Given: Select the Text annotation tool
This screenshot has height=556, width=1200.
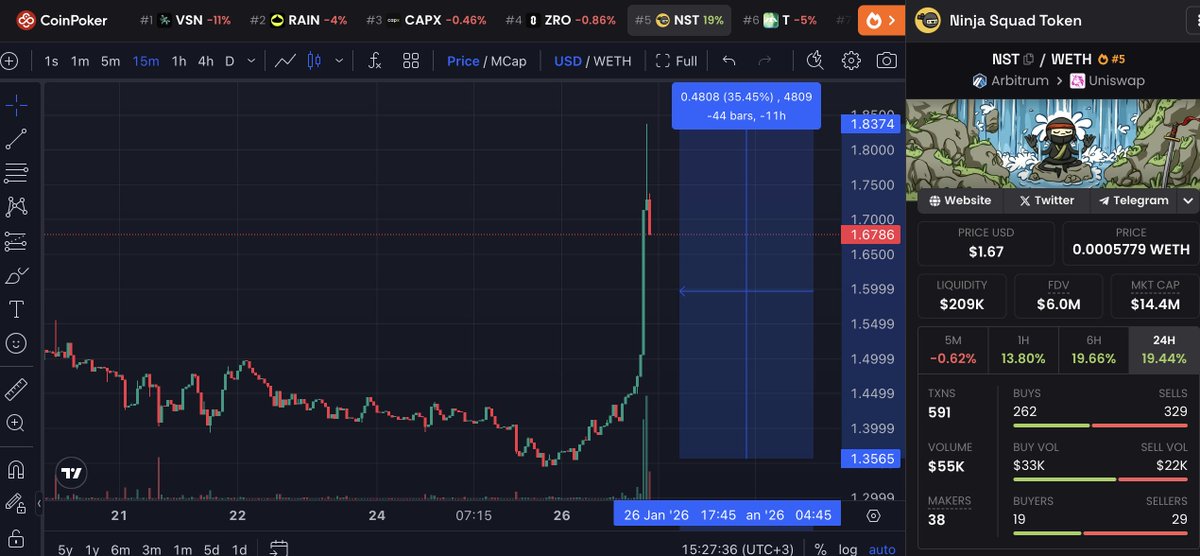Looking at the screenshot, I should (16, 309).
